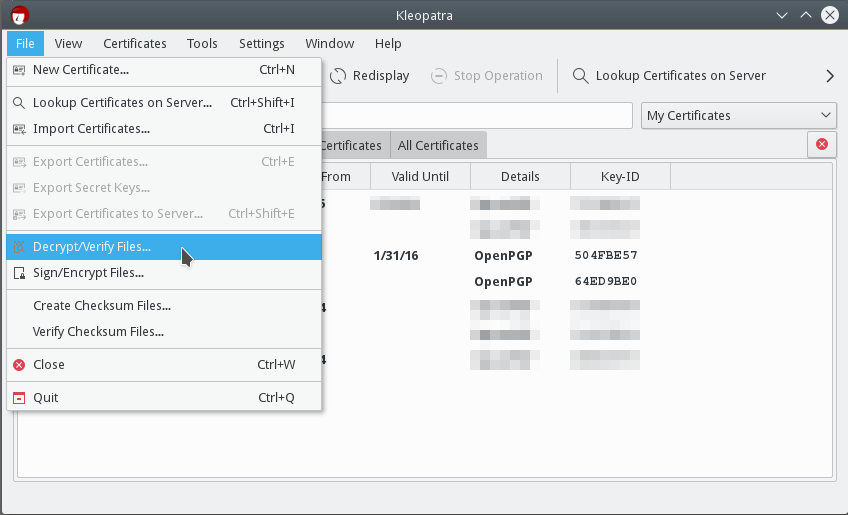848x515 pixels.
Task: Click the red Close menu icon
Action: [19, 365]
